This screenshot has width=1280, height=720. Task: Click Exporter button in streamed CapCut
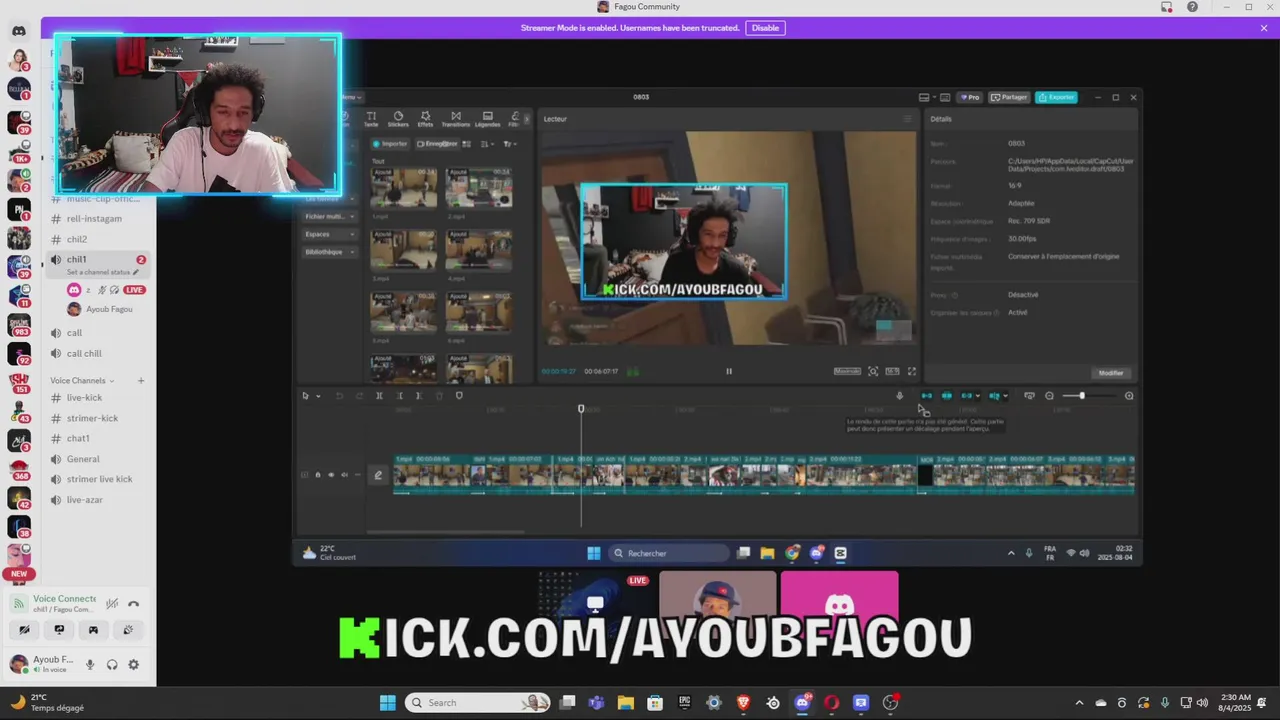[1056, 97]
